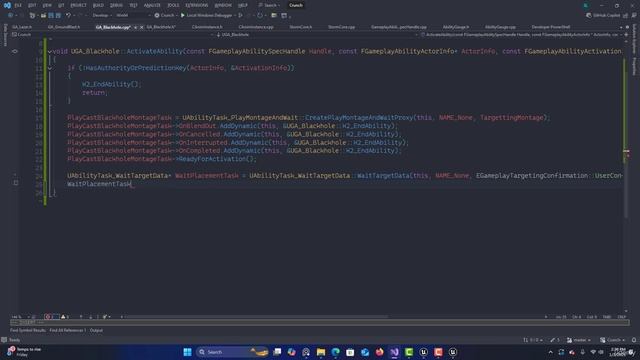Click the notifications bell icon

(x=634, y=340)
